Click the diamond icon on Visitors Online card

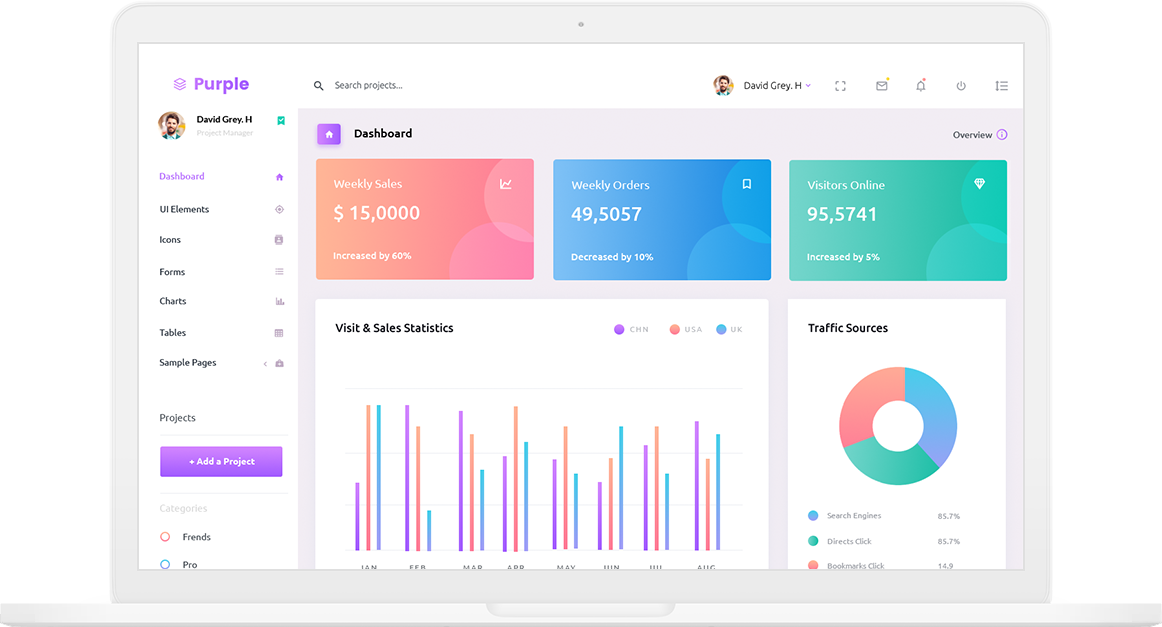pyautogui.click(x=979, y=184)
